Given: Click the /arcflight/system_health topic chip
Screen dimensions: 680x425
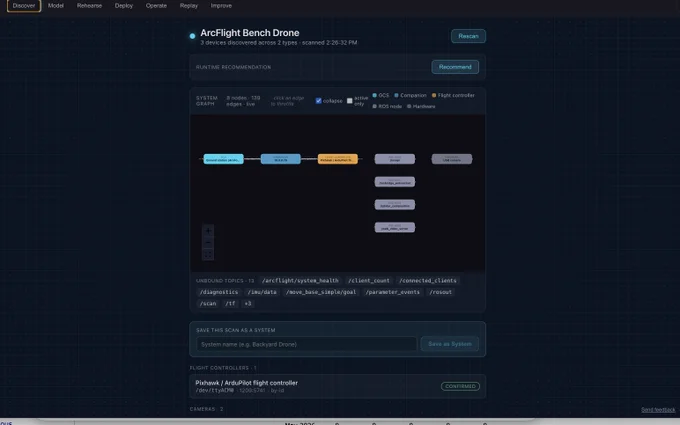Looking at the screenshot, I should click(x=300, y=281).
